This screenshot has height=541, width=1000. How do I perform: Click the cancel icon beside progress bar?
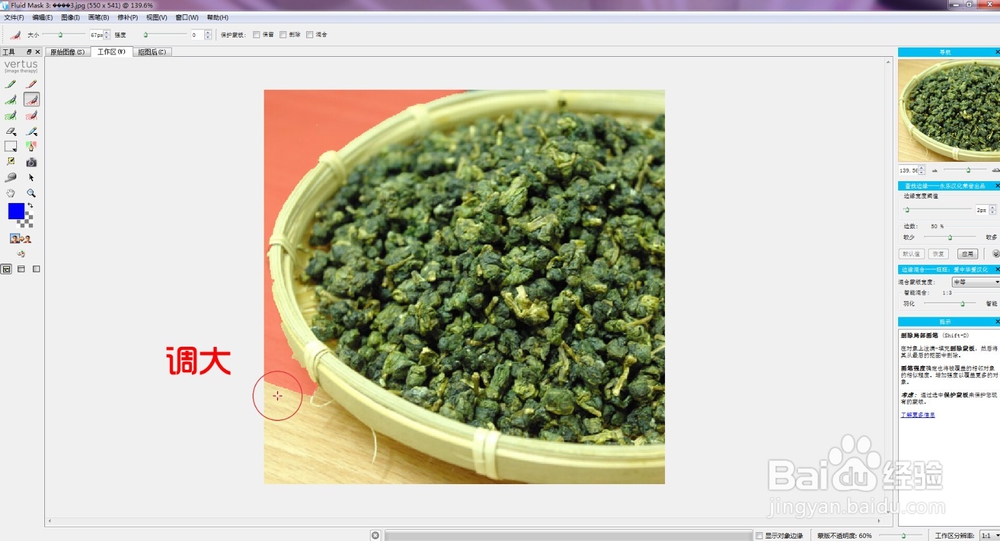(376, 535)
